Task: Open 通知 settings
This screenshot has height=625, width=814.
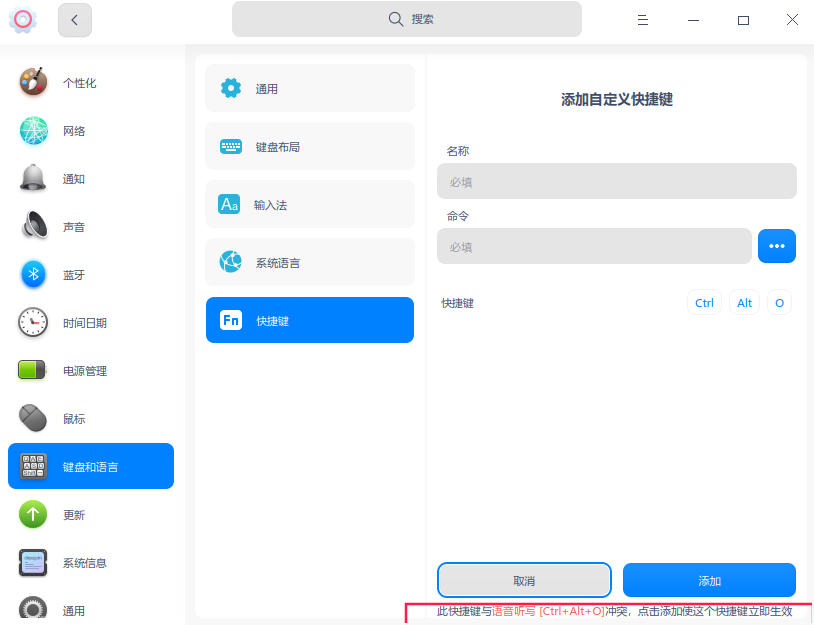Action: coord(91,178)
